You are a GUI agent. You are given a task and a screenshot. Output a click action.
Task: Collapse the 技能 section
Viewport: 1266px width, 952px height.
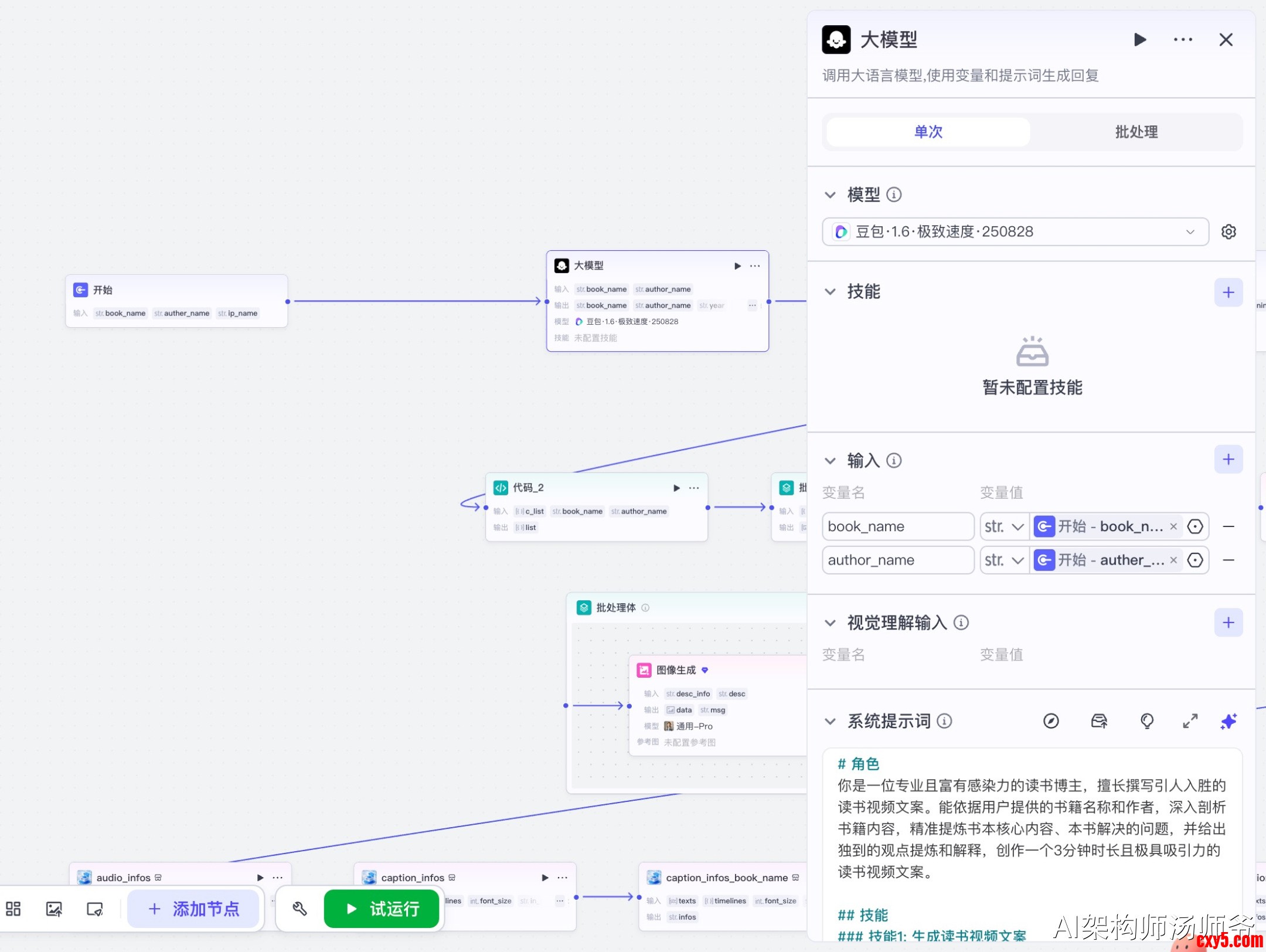point(830,291)
